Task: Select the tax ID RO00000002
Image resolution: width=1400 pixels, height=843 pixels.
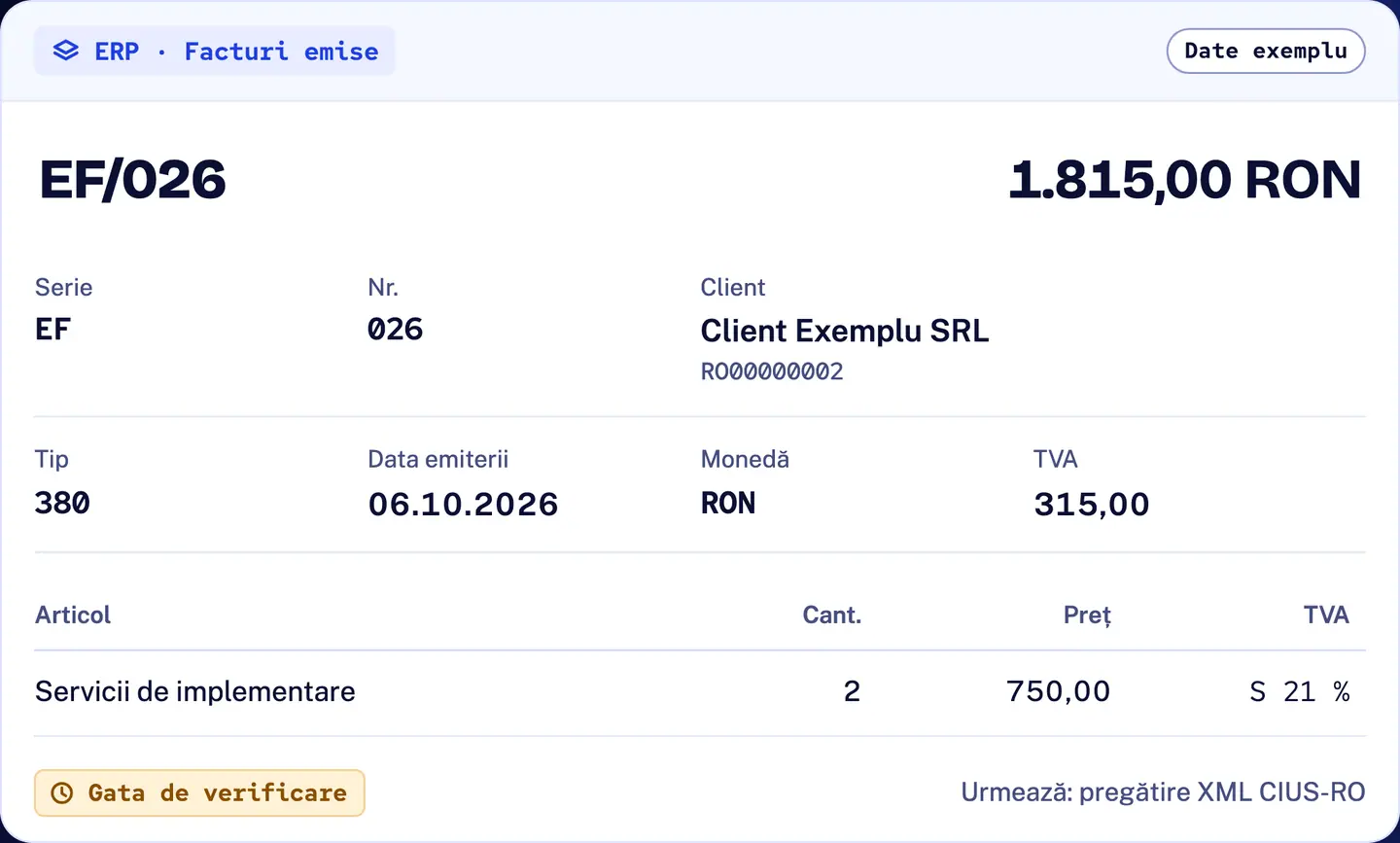Action: pyautogui.click(x=772, y=371)
